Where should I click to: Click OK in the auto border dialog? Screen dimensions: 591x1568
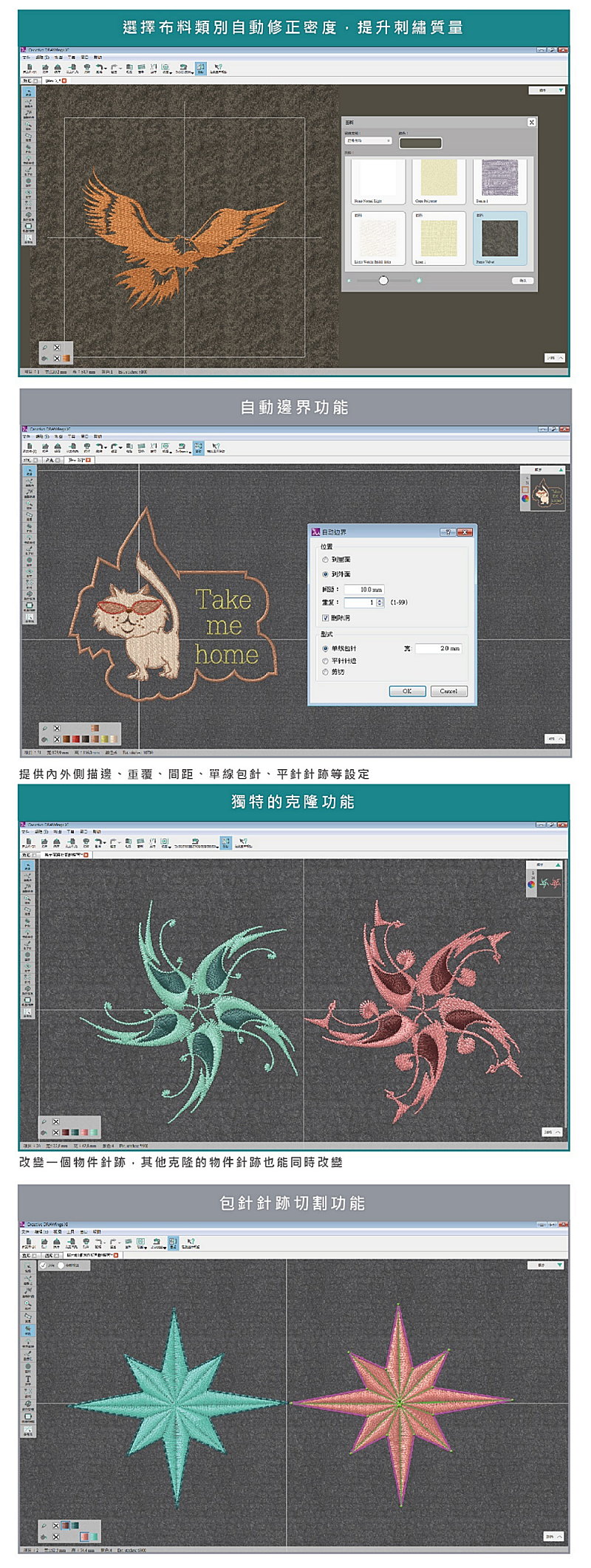[407, 691]
